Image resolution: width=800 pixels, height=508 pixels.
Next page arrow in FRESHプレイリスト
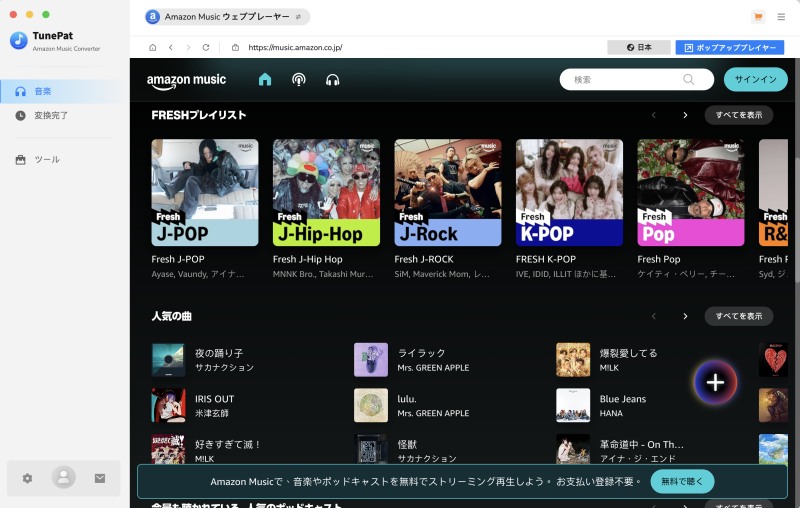(685, 115)
